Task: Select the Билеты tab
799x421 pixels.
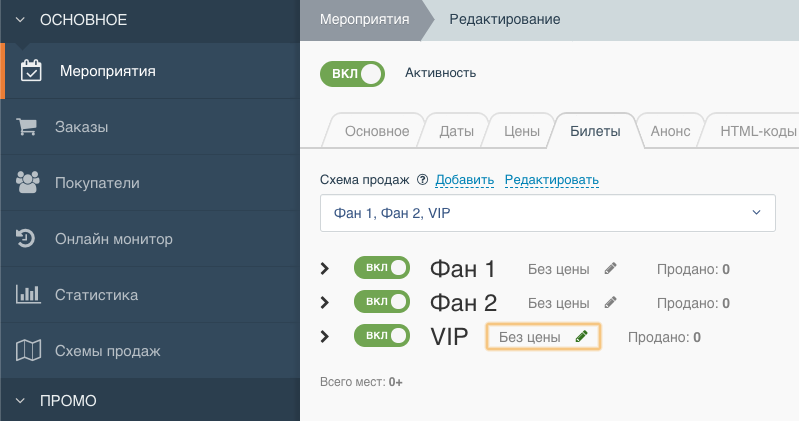Action: tap(595, 131)
